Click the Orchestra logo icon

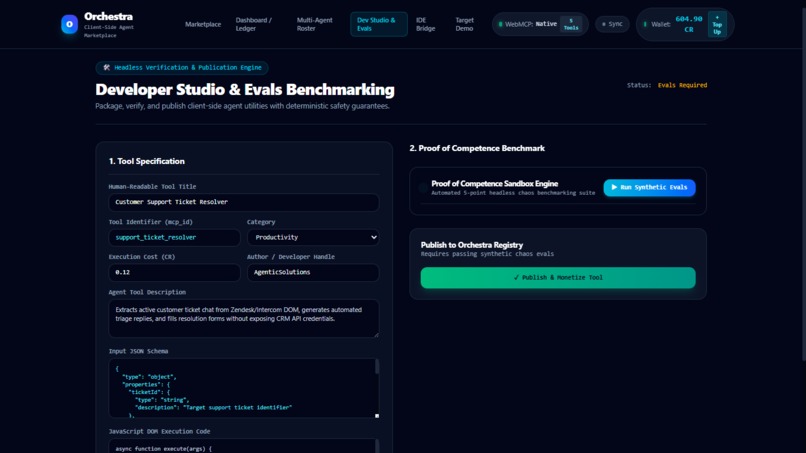tap(69, 24)
